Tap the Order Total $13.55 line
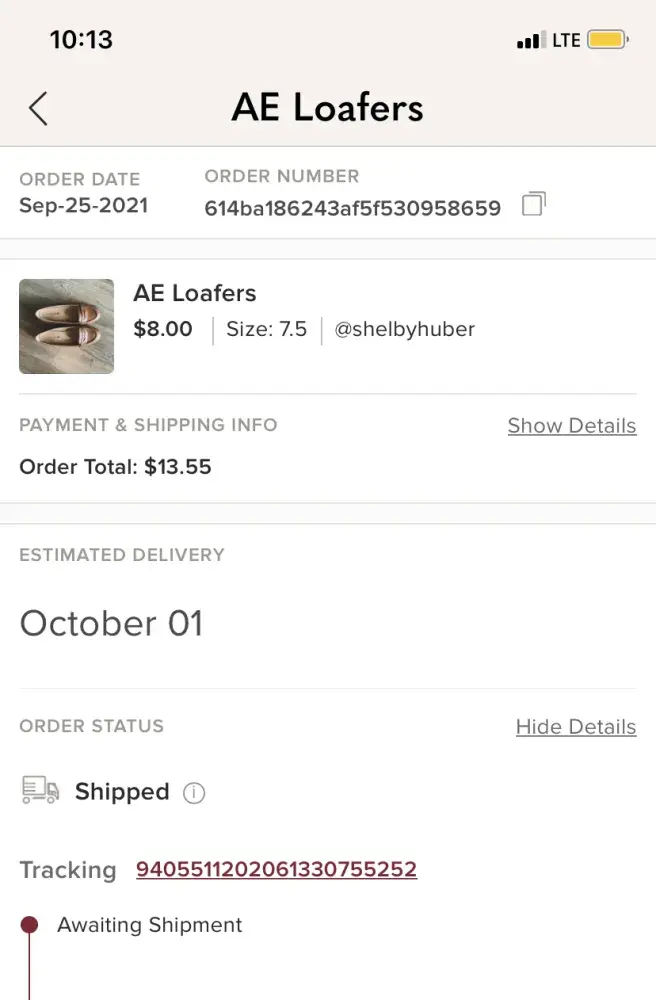Image resolution: width=656 pixels, height=1000 pixels. click(115, 467)
